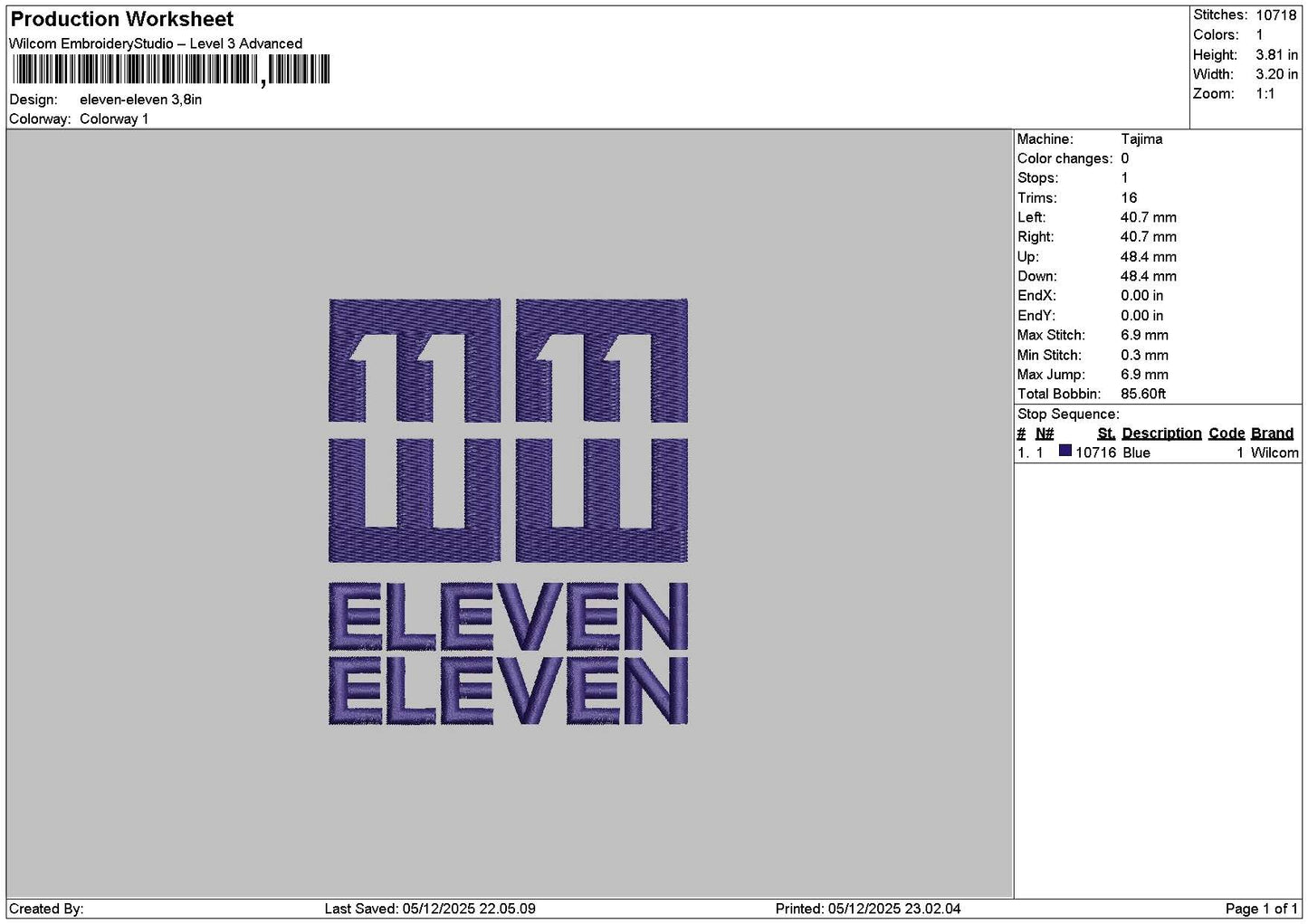Viewport: 1308px width, 924px height.
Task: Click the 'Blue' thread description
Action: pos(1136,452)
